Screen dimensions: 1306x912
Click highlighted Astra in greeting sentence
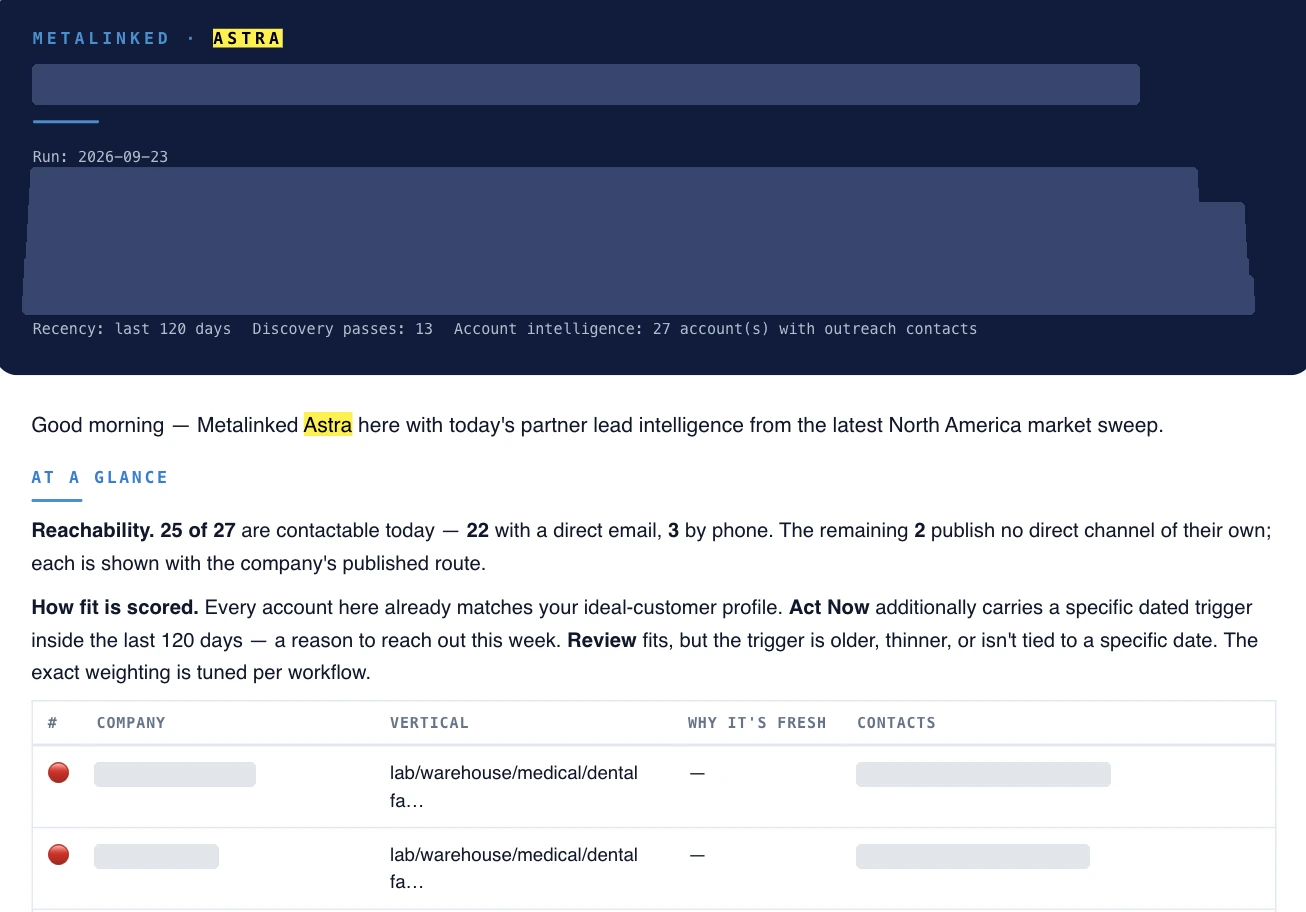(328, 425)
